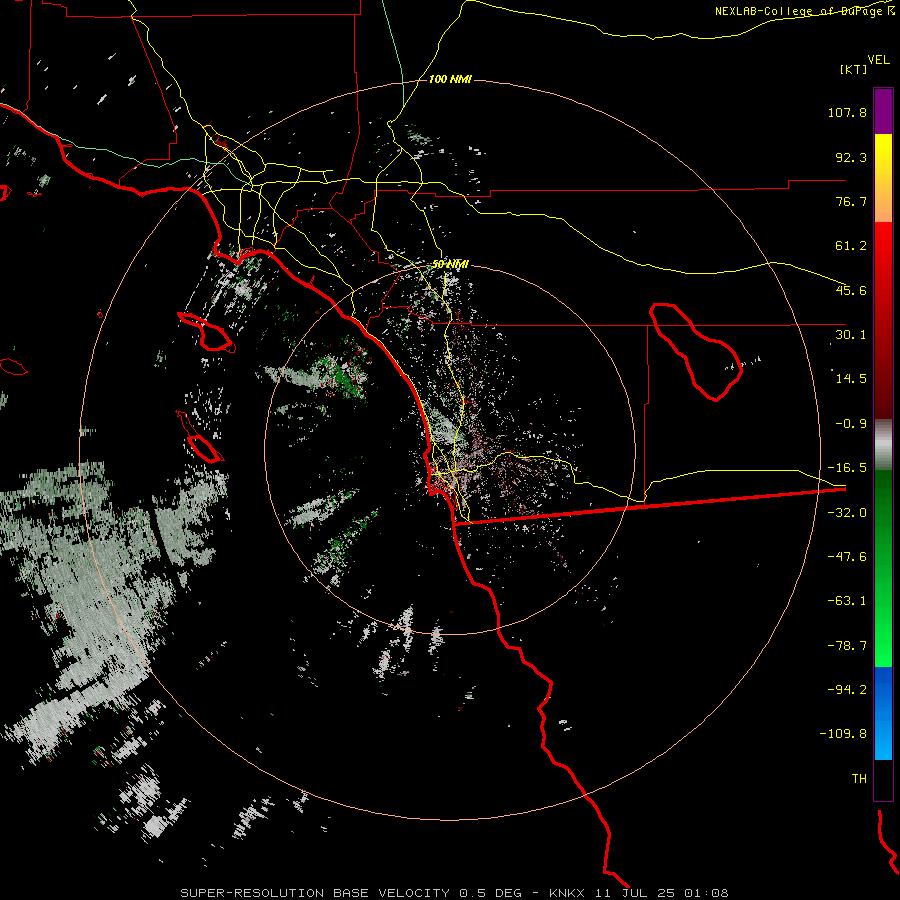
Task: Click the Catalina Island outline
Action: pos(207,333)
